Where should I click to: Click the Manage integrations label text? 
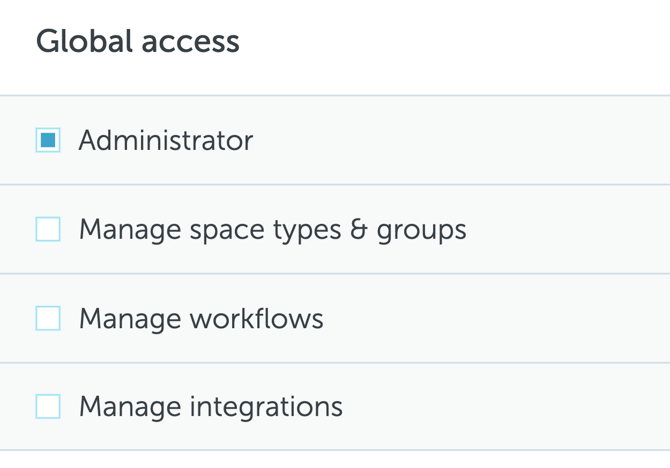tap(211, 406)
